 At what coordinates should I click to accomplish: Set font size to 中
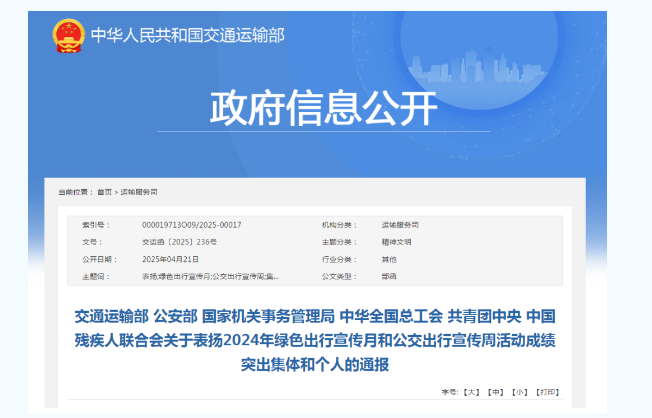[495, 391]
